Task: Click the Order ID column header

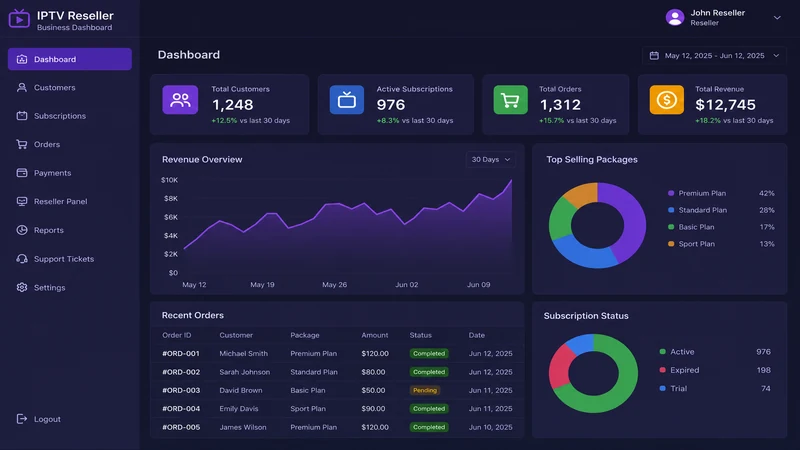Action: [177, 335]
